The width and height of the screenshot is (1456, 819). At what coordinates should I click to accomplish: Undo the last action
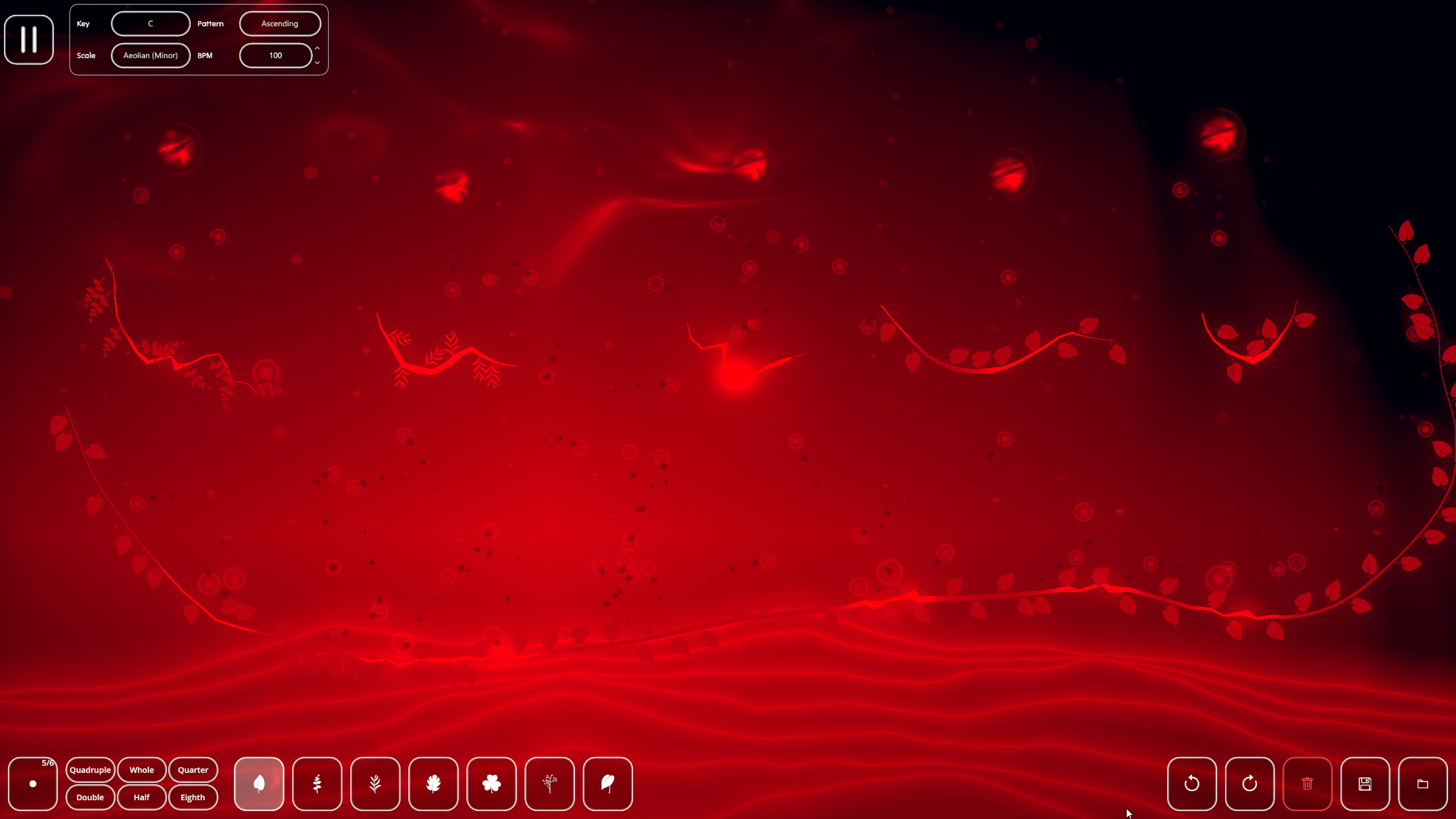tap(1192, 784)
